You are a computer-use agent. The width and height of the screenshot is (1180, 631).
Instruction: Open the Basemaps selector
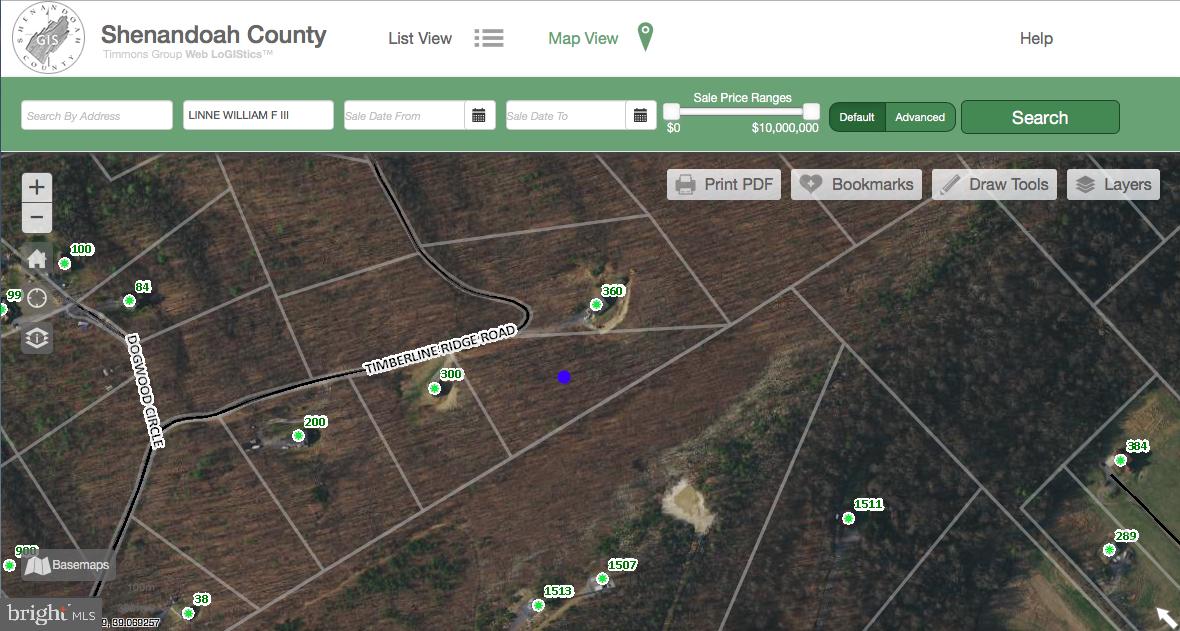coord(68,565)
